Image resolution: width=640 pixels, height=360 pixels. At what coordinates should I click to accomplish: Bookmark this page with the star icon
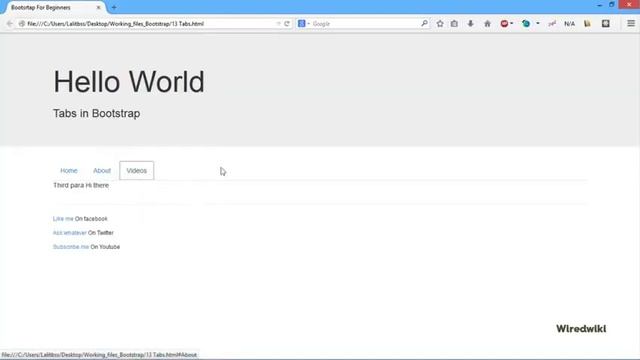click(440, 24)
